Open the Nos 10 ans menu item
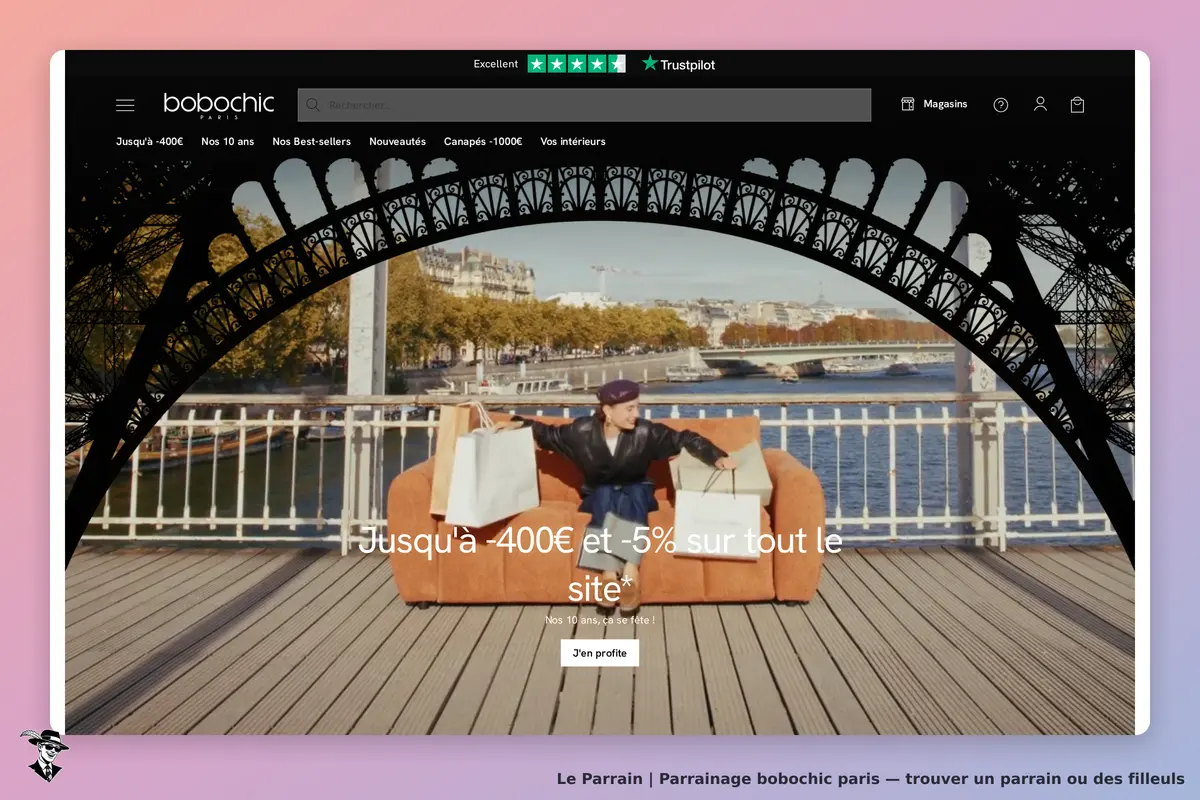The image size is (1200, 800). pyautogui.click(x=227, y=141)
